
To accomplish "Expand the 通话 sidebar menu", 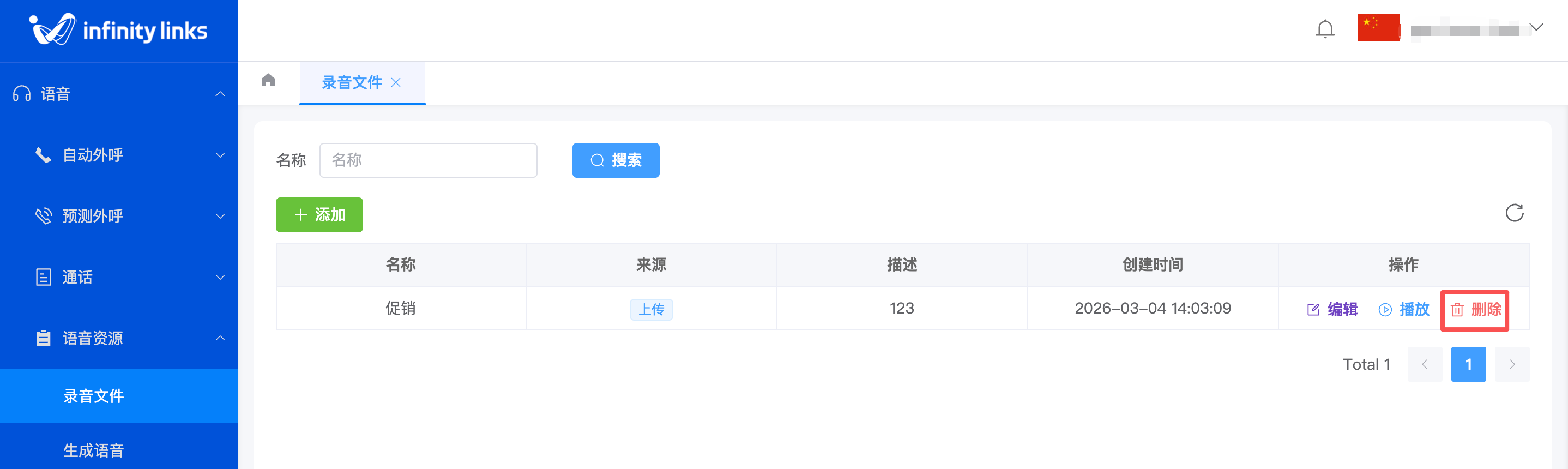I will (220, 277).
